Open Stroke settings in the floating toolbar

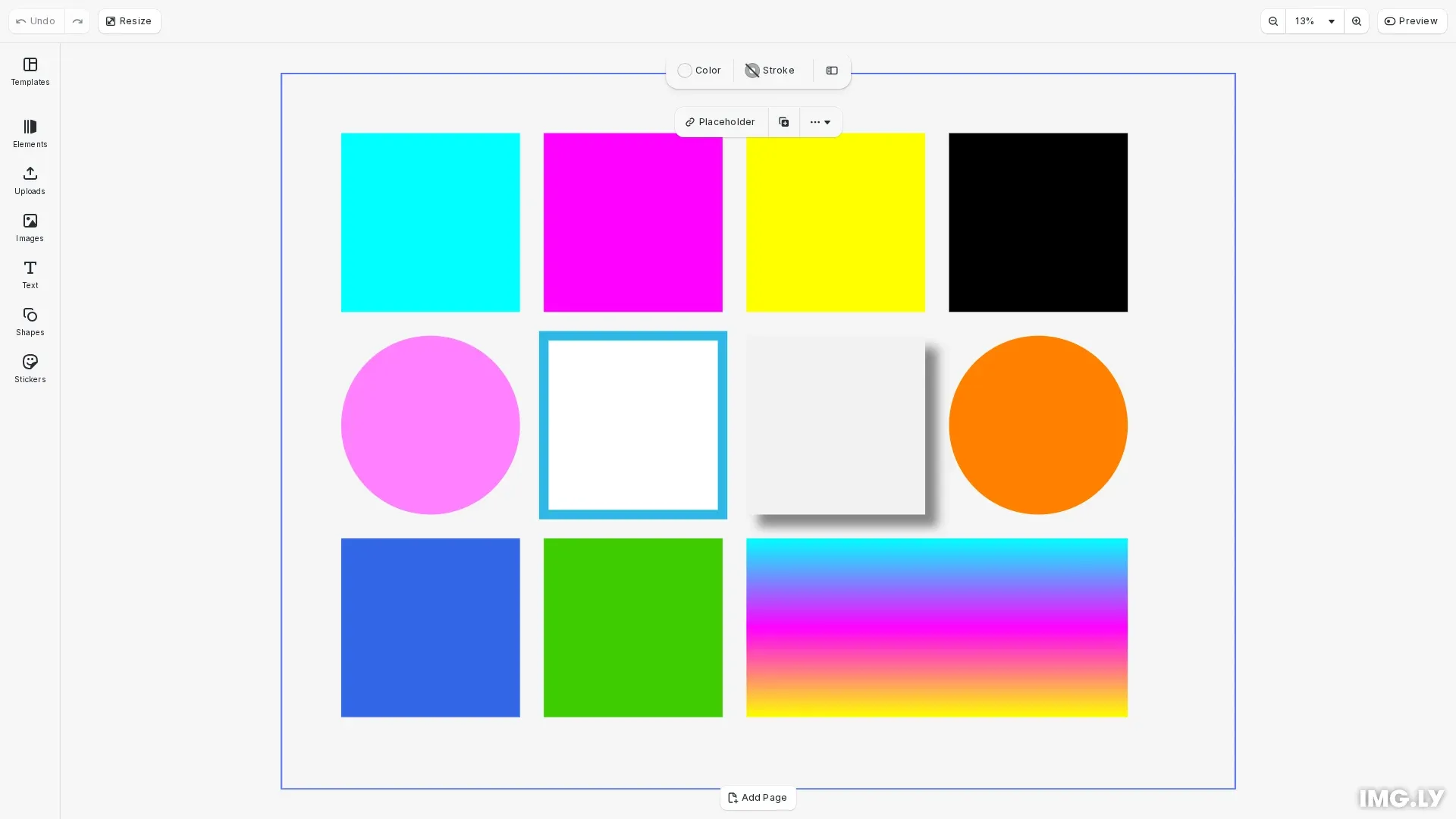coord(769,70)
